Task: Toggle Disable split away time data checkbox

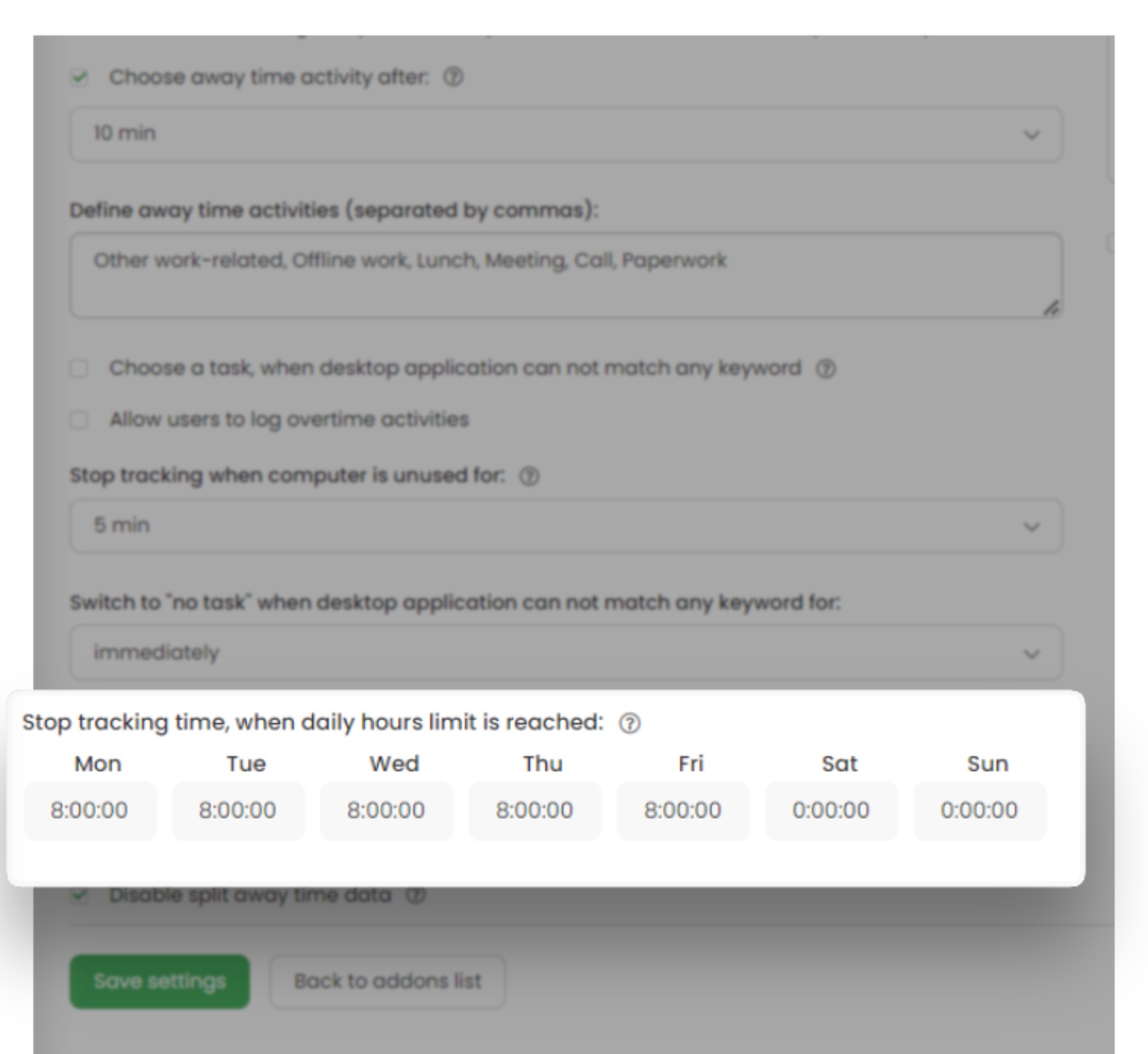Action: point(79,895)
